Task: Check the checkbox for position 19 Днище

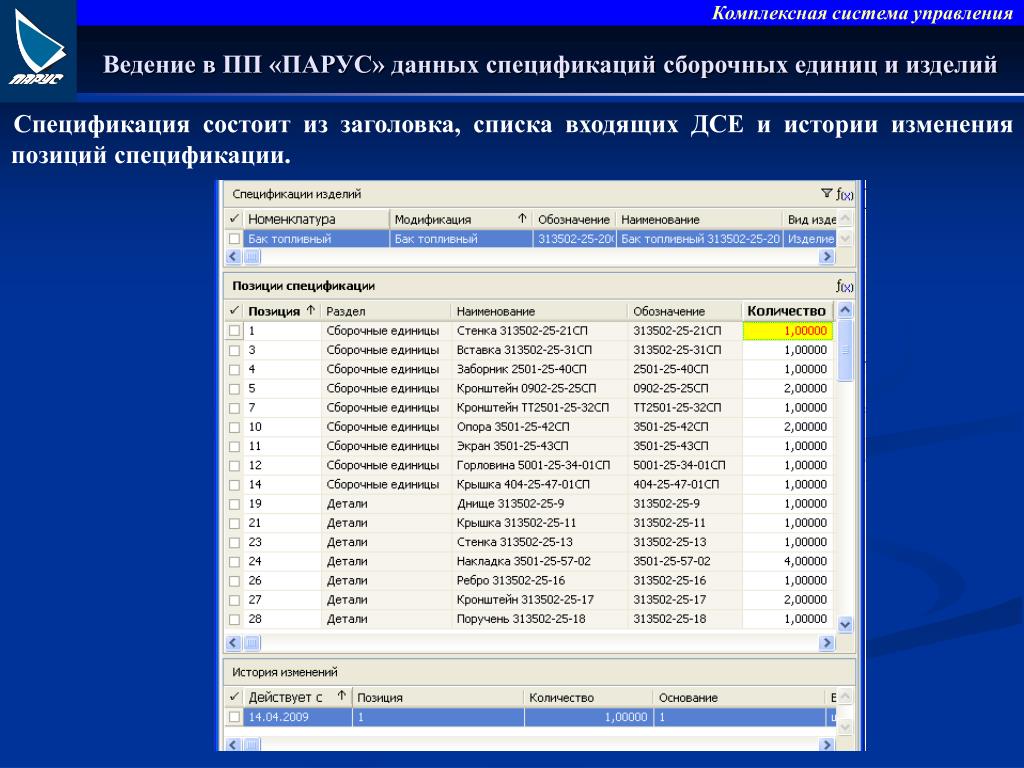Action: pyautogui.click(x=234, y=504)
